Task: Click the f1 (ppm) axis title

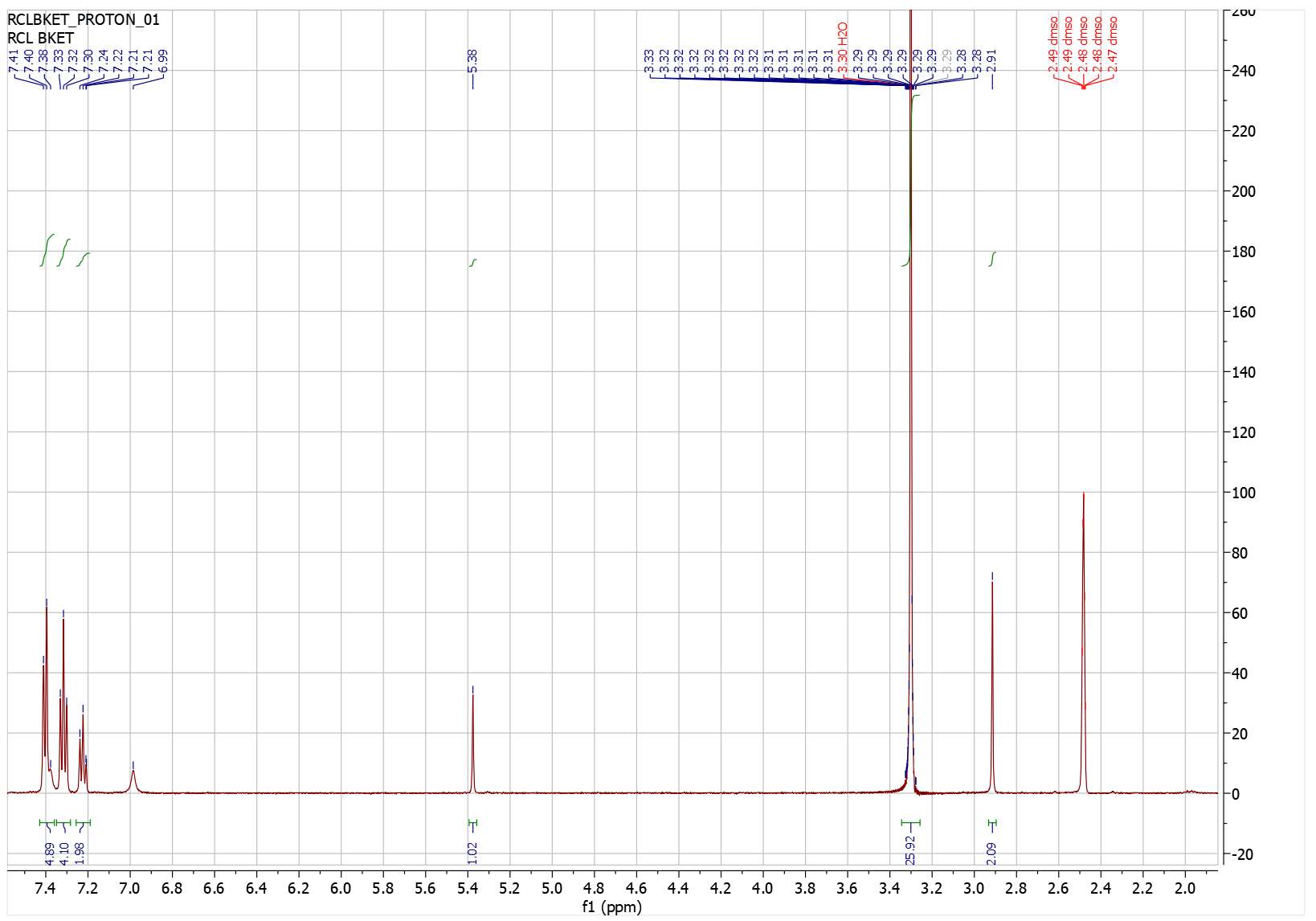Action: (611, 907)
